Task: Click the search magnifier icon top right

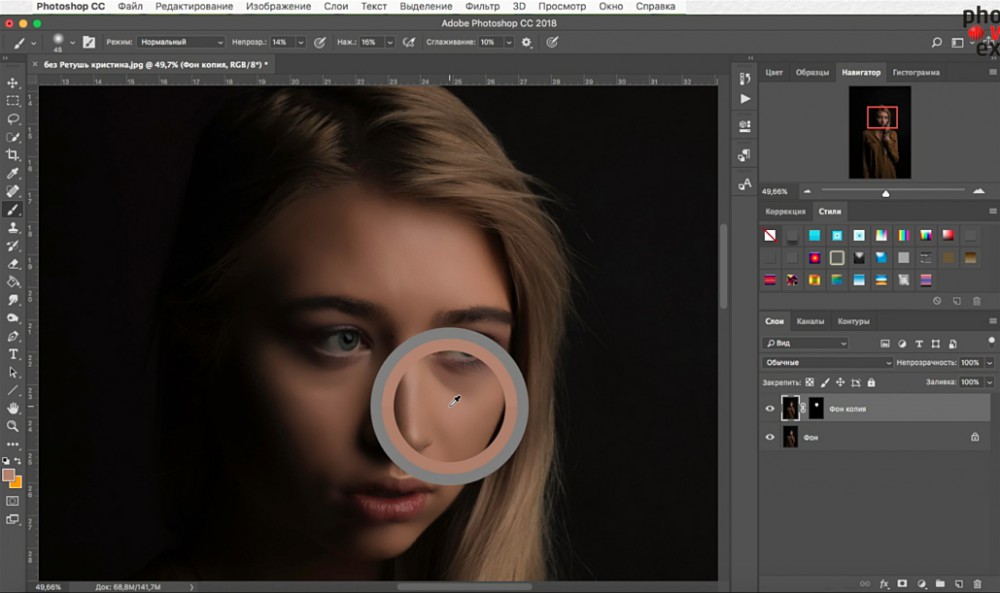Action: coord(936,42)
